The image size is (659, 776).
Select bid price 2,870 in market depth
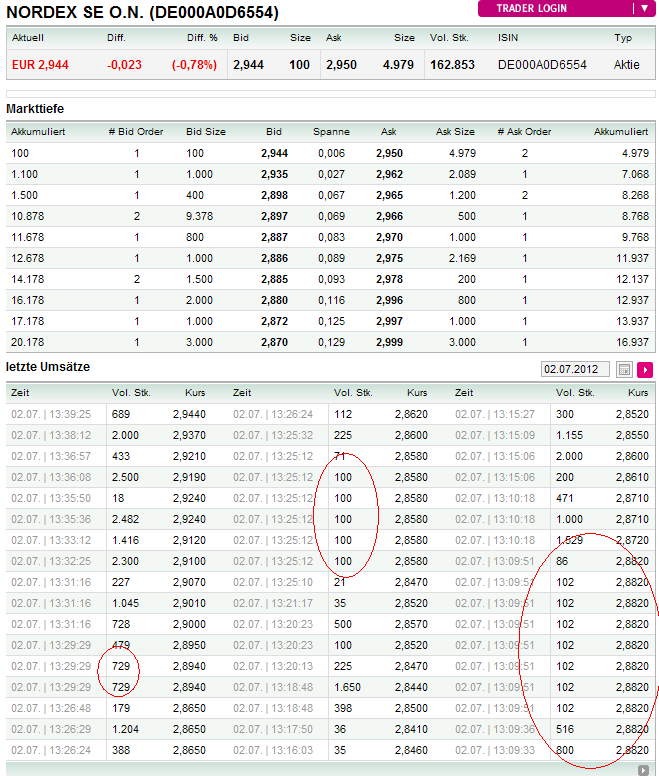[275, 342]
